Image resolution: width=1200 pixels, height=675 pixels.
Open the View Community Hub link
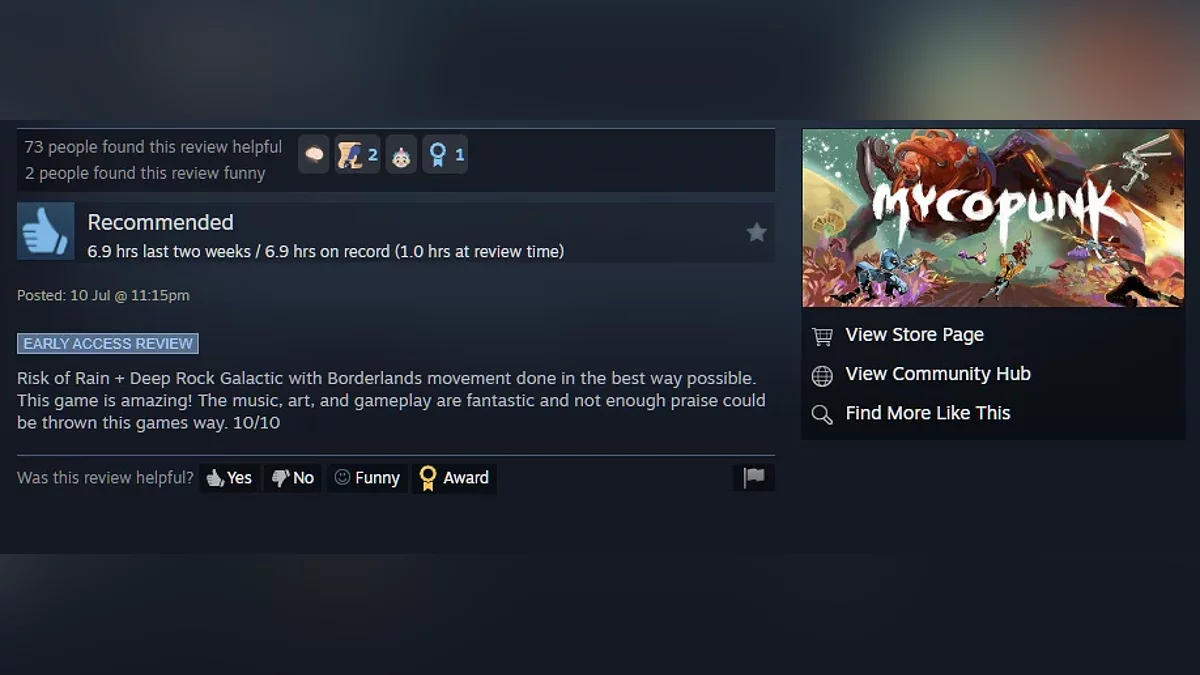(x=938, y=374)
